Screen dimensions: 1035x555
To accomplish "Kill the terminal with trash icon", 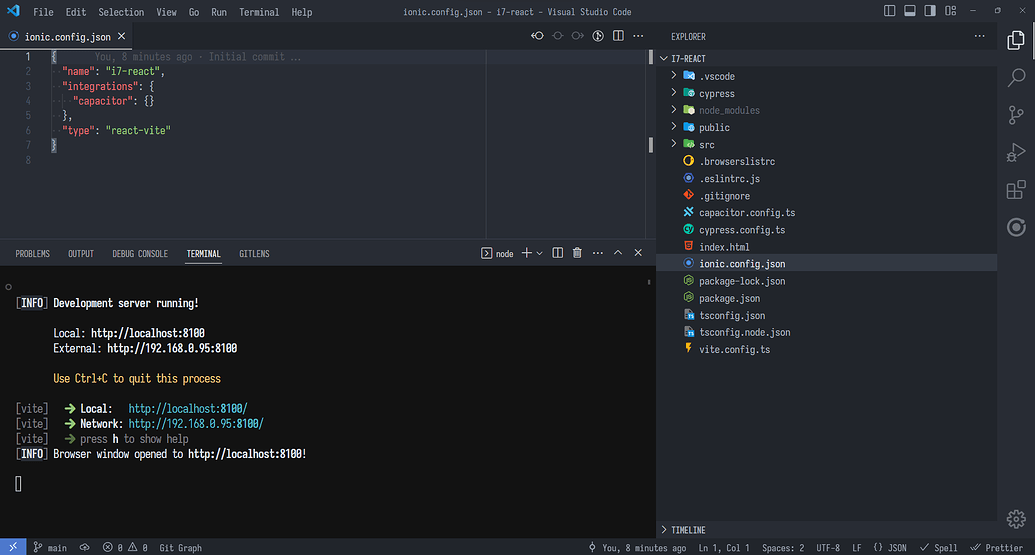I will pyautogui.click(x=577, y=254).
